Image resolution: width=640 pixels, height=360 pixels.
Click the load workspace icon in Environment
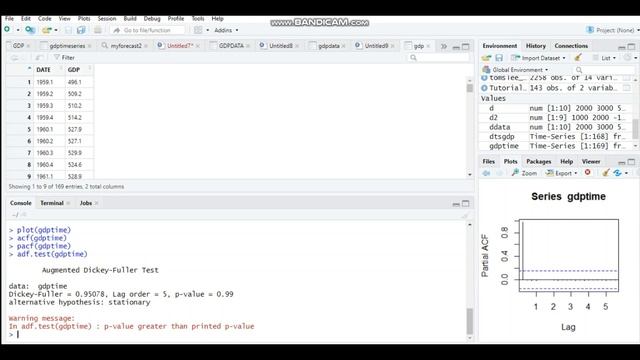[486, 58]
